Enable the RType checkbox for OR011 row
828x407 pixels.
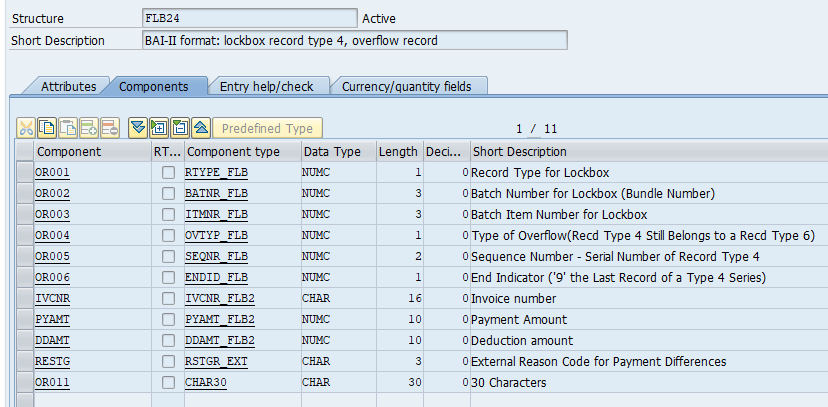(x=168, y=383)
